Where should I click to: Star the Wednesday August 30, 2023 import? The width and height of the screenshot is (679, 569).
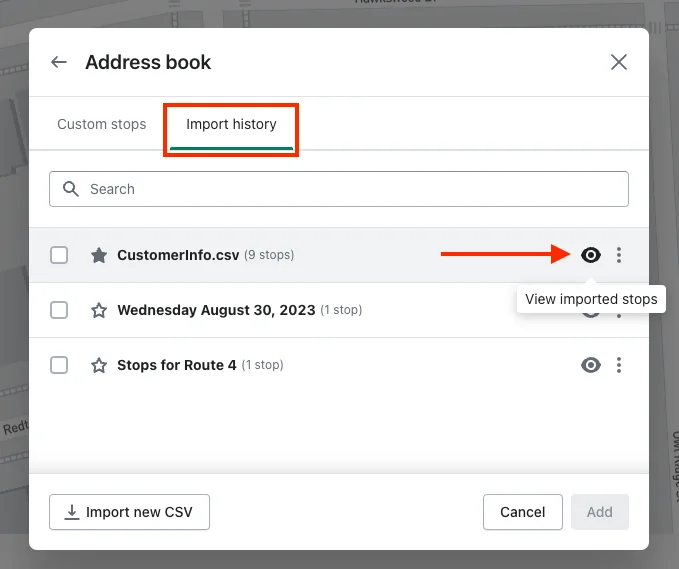pos(99,310)
